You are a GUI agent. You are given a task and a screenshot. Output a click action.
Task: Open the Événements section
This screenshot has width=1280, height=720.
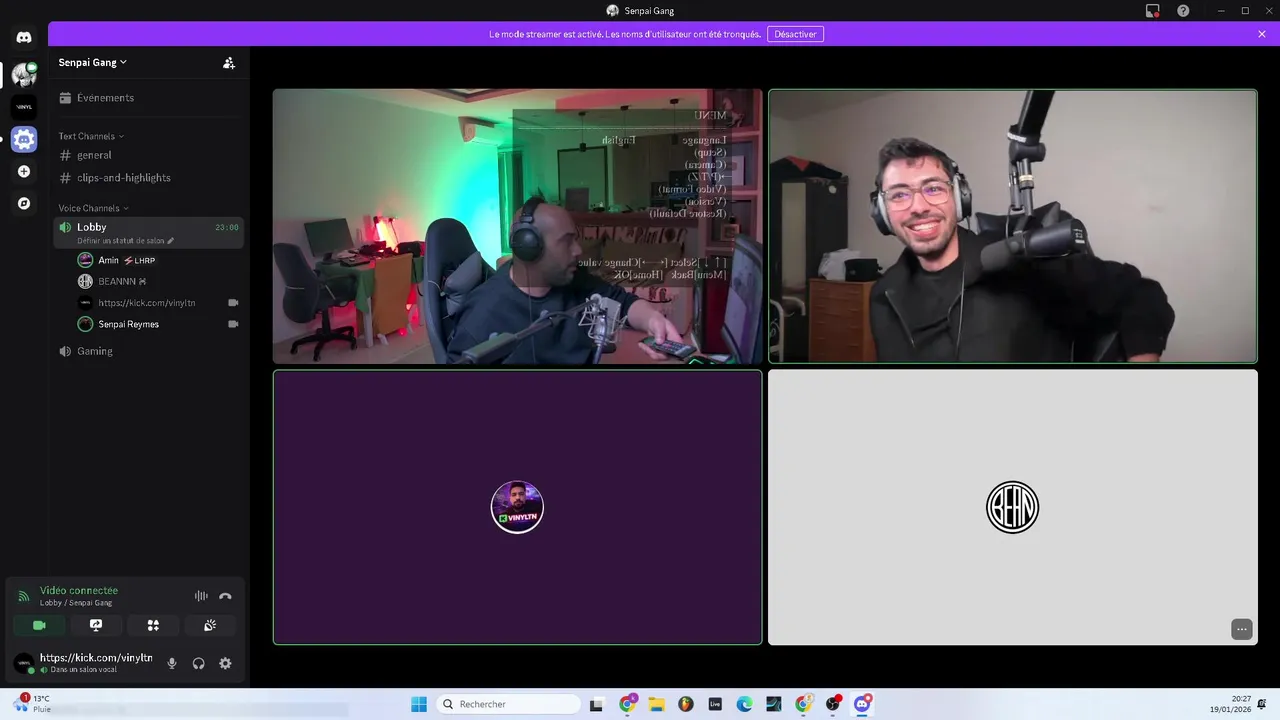click(x=148, y=98)
